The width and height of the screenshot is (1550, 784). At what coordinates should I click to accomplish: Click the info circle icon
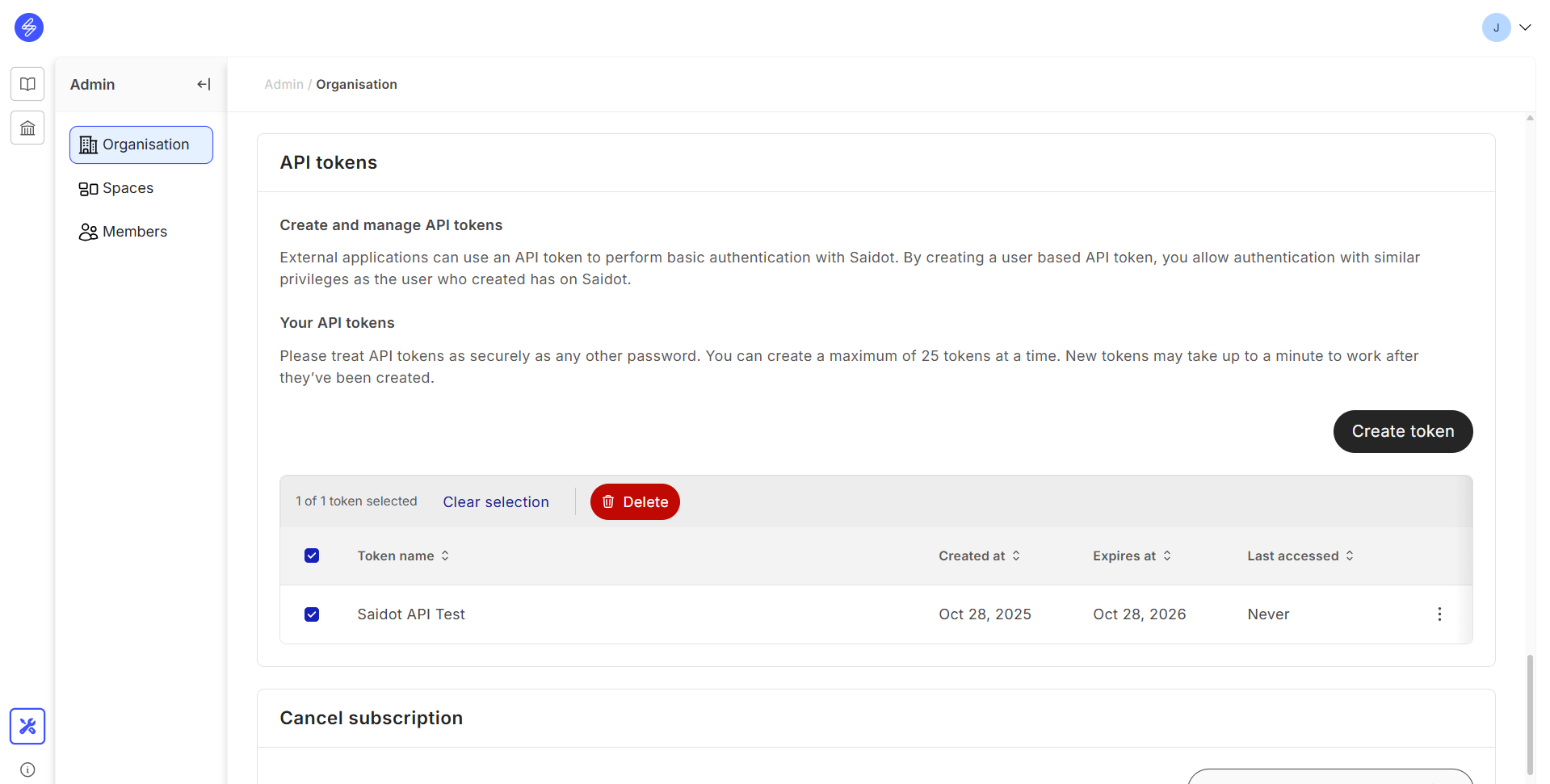pos(27,769)
